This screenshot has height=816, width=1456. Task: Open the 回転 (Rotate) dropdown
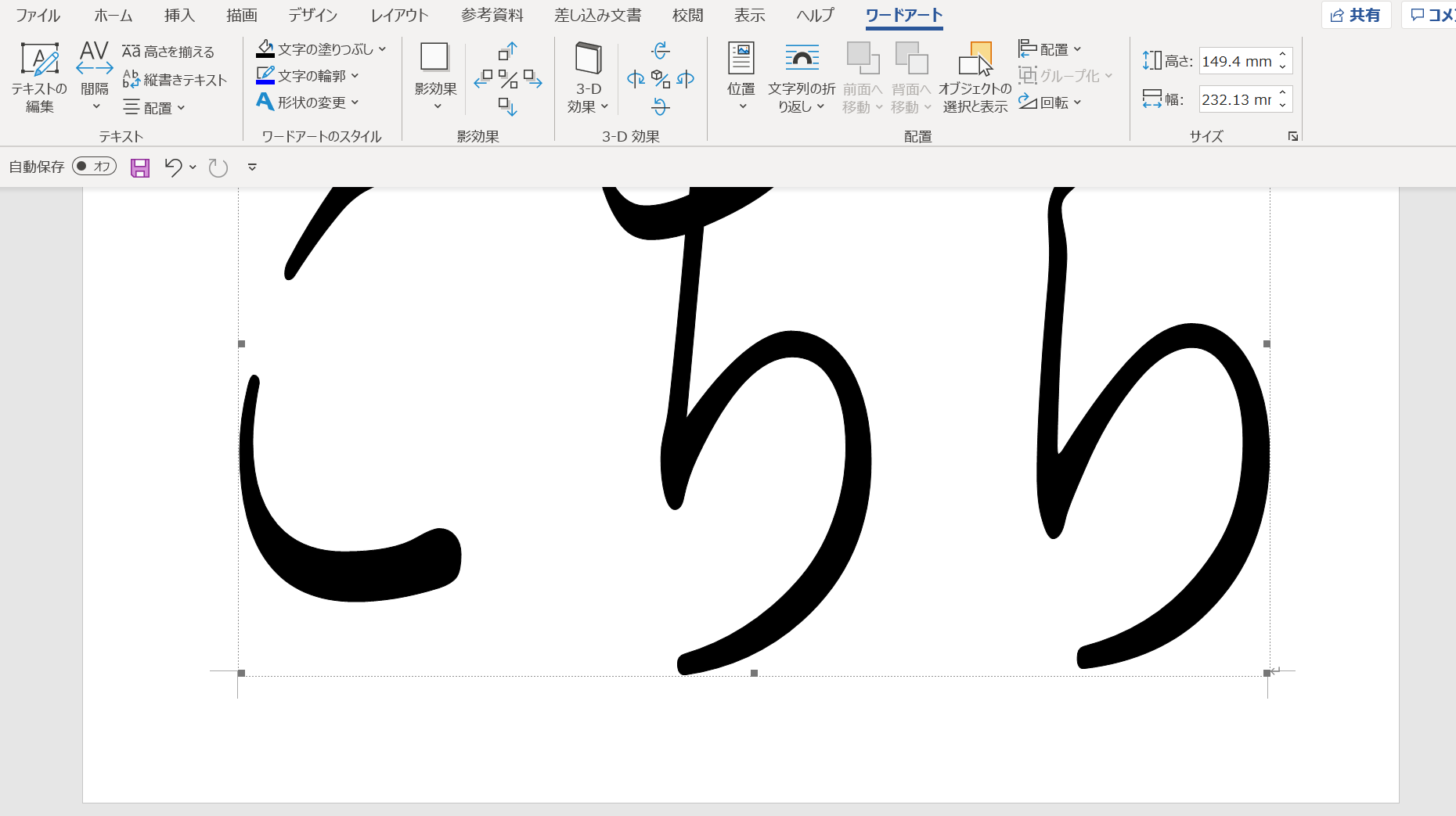pos(1050,102)
